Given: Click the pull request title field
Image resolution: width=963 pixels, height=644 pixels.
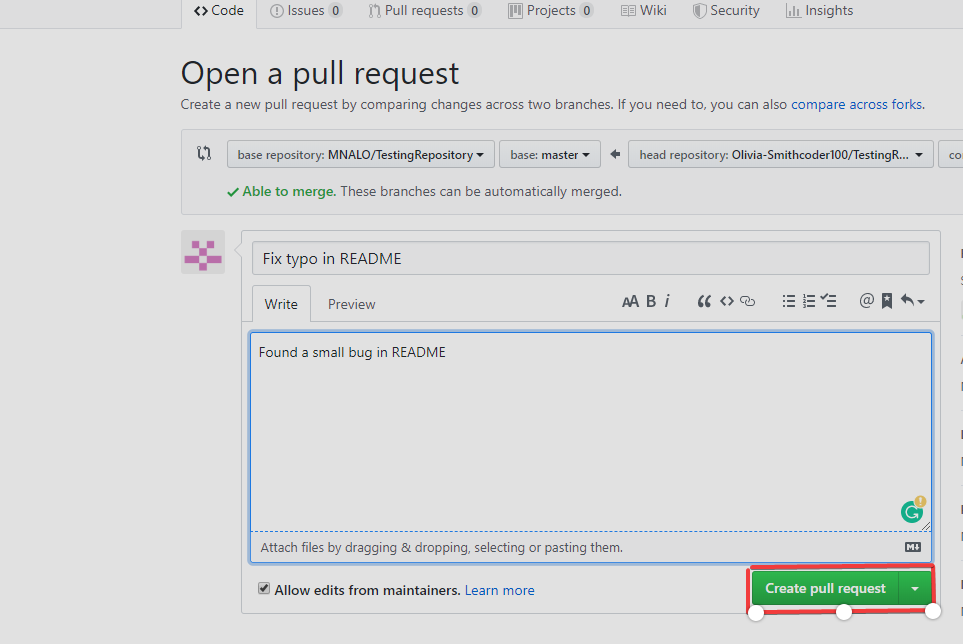Looking at the screenshot, I should coord(590,258).
